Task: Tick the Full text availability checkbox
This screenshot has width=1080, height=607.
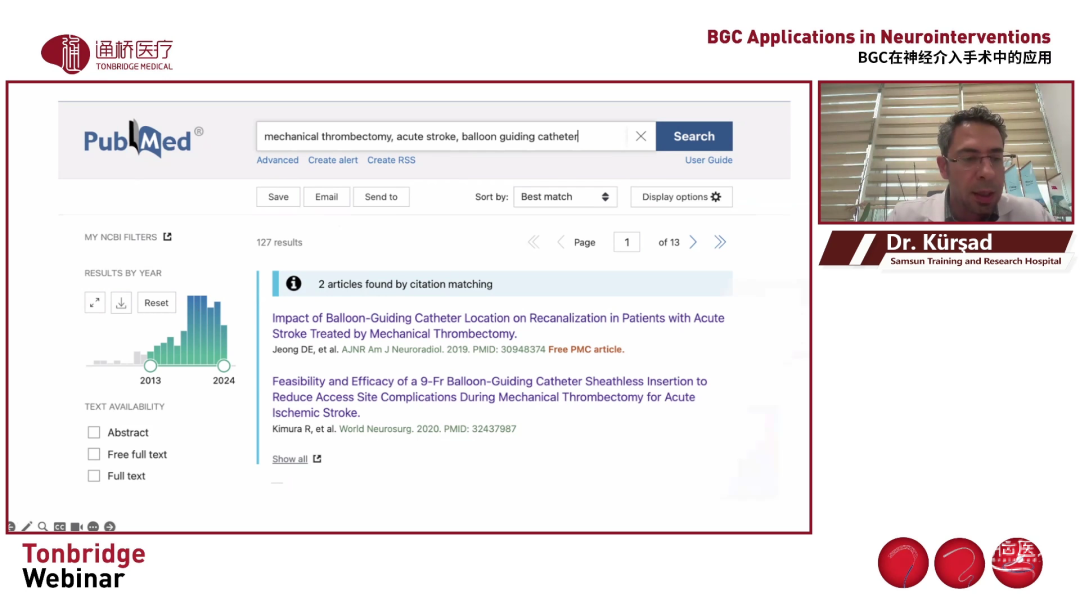Action: coord(94,476)
